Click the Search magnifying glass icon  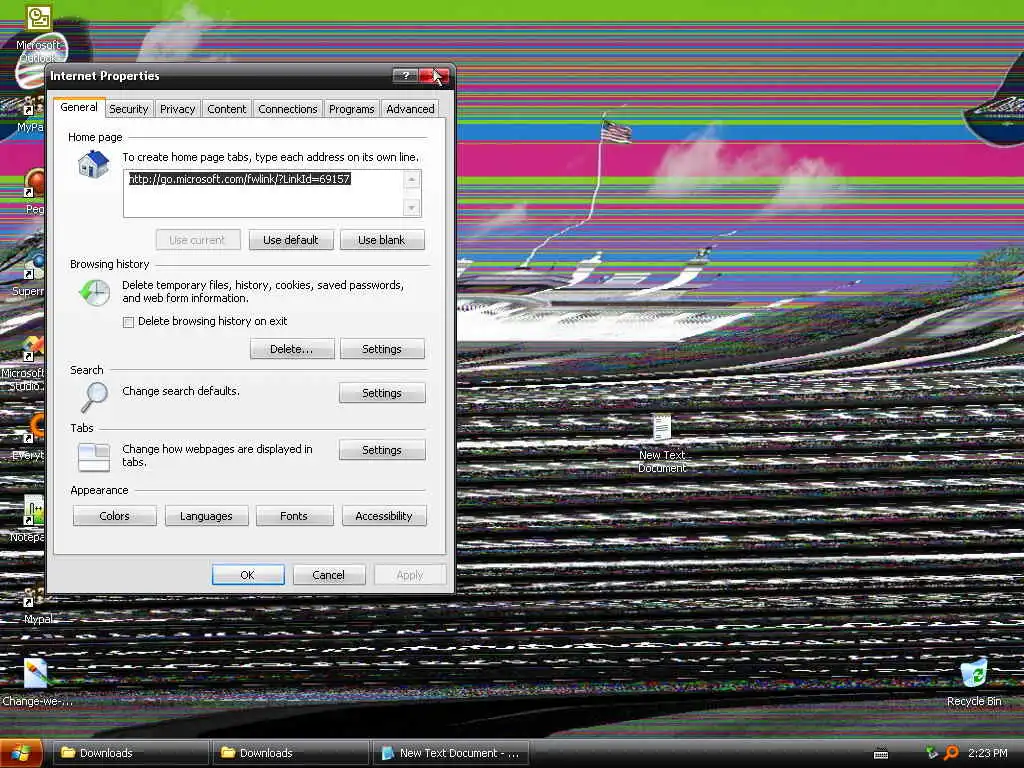click(95, 396)
